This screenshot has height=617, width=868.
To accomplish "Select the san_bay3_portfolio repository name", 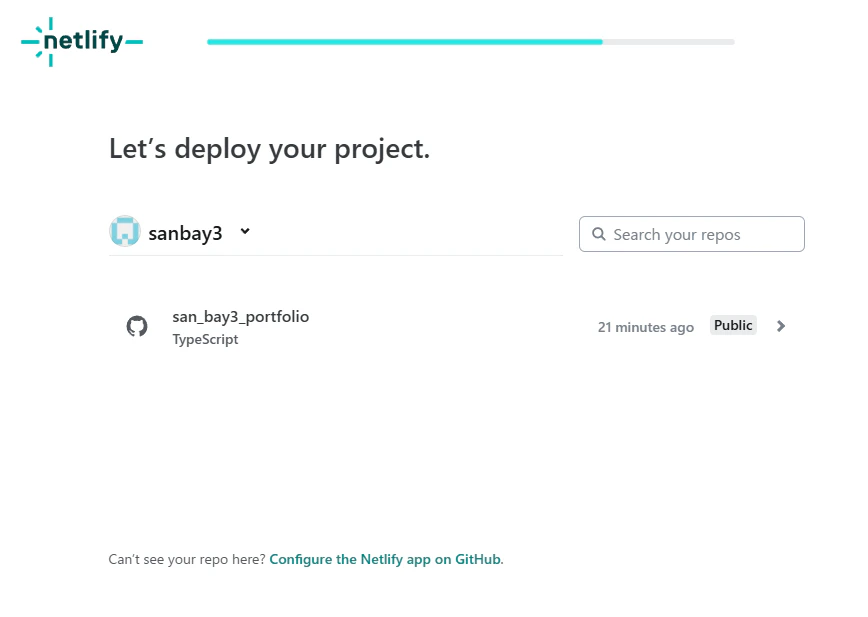I will coord(241,317).
